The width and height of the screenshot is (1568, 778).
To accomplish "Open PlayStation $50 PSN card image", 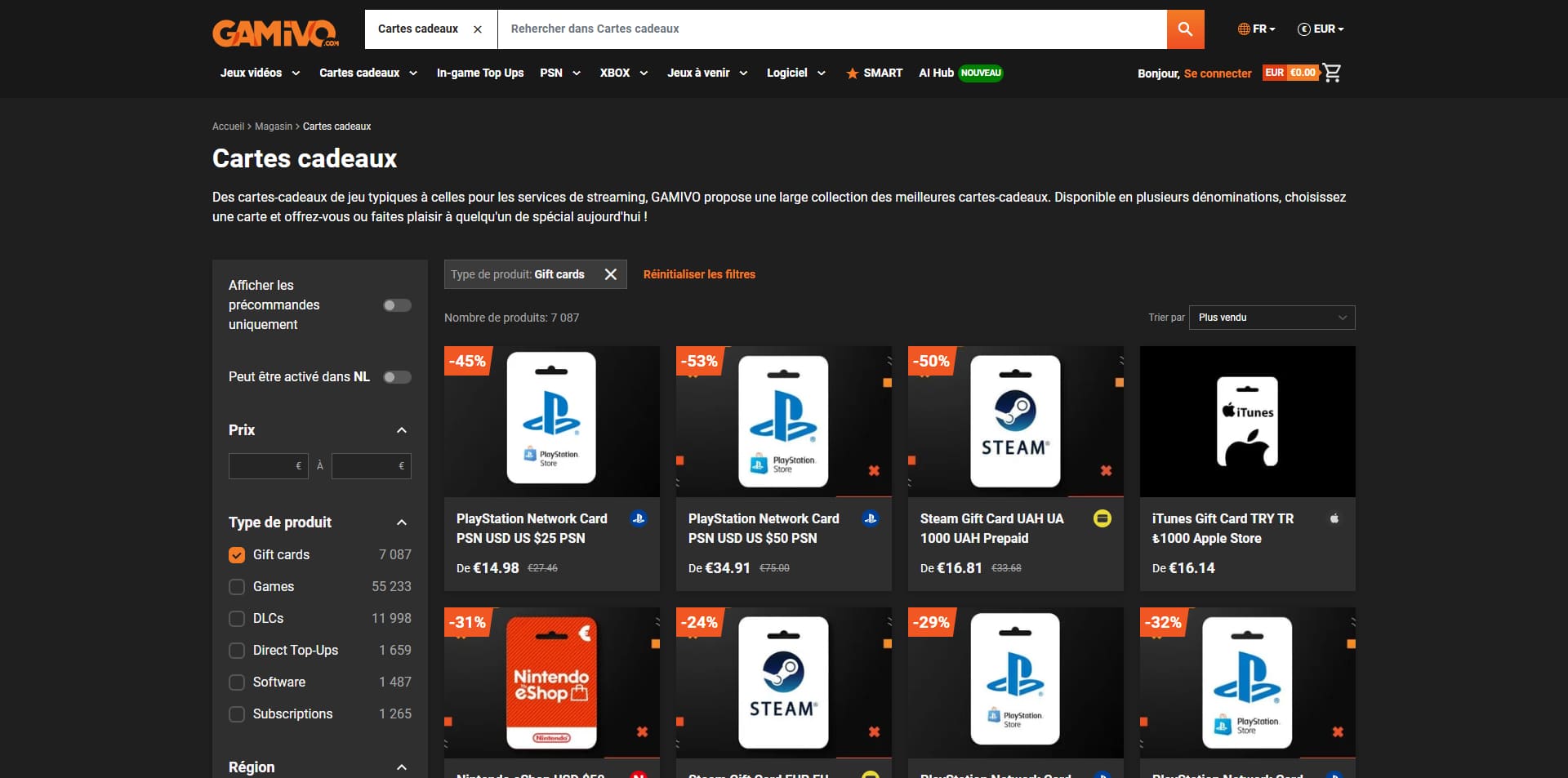I will [x=784, y=421].
